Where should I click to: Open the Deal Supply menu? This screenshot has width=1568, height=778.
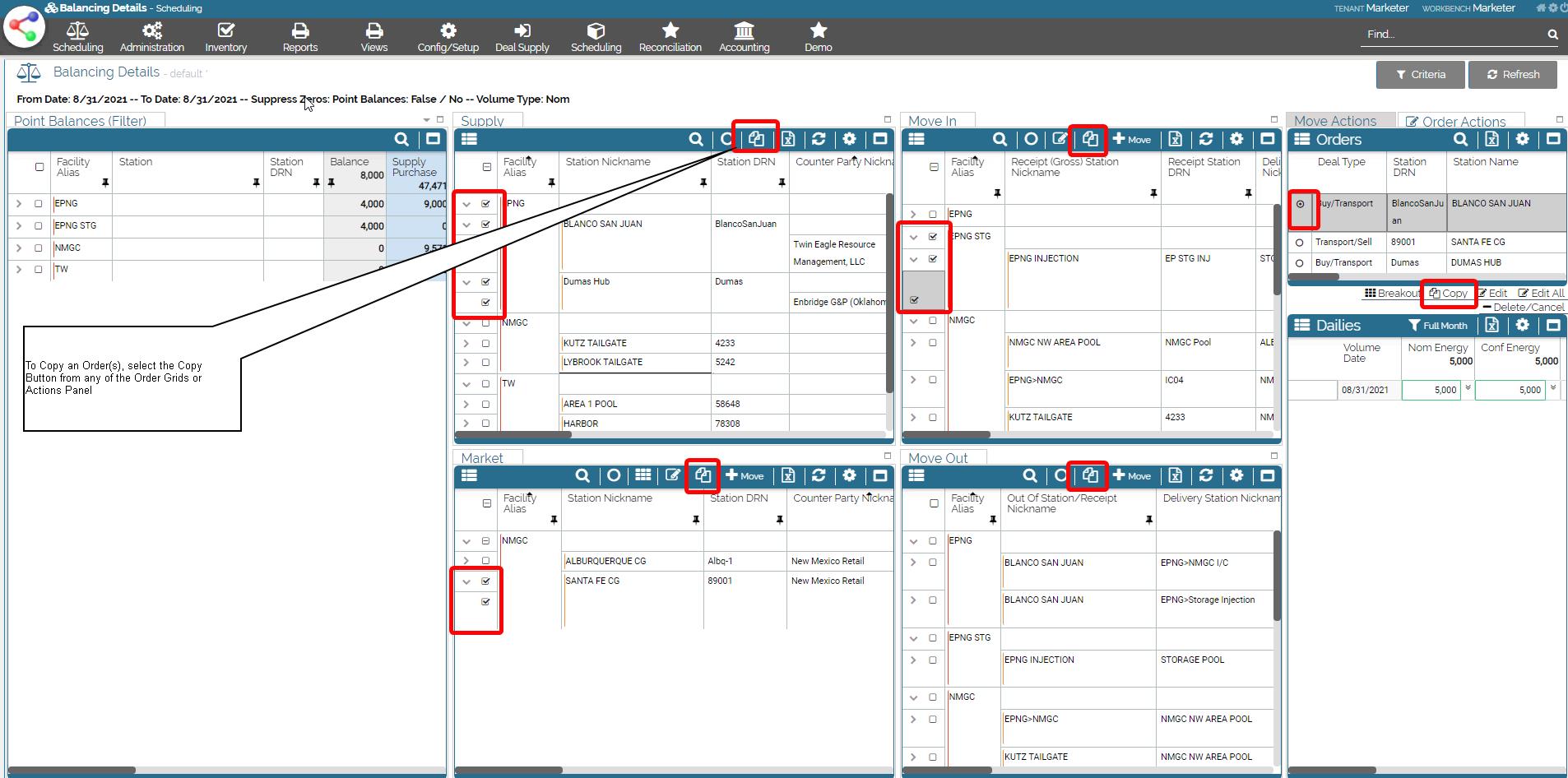point(522,37)
